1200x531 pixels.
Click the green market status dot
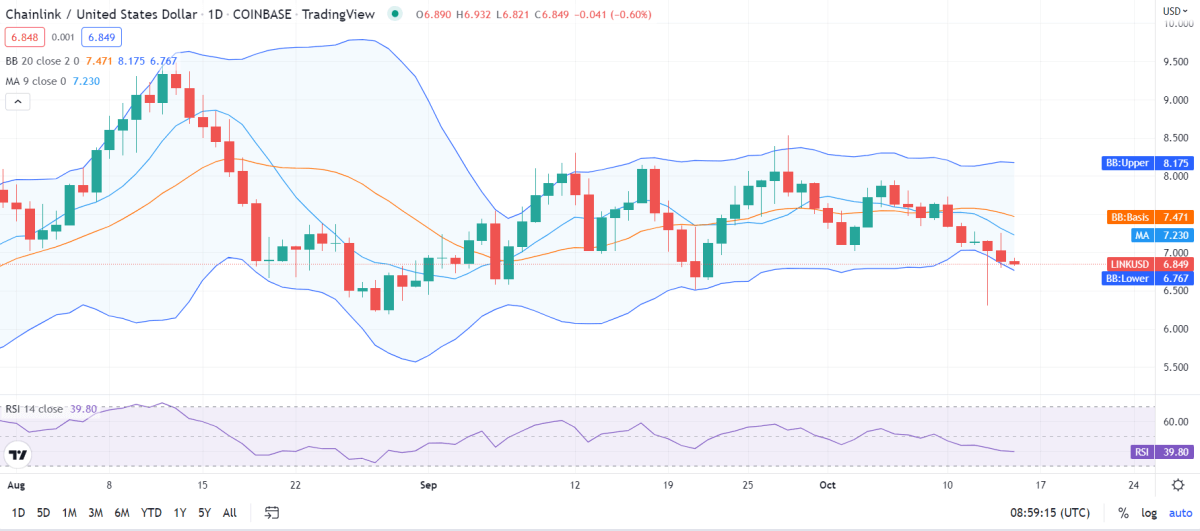click(397, 15)
